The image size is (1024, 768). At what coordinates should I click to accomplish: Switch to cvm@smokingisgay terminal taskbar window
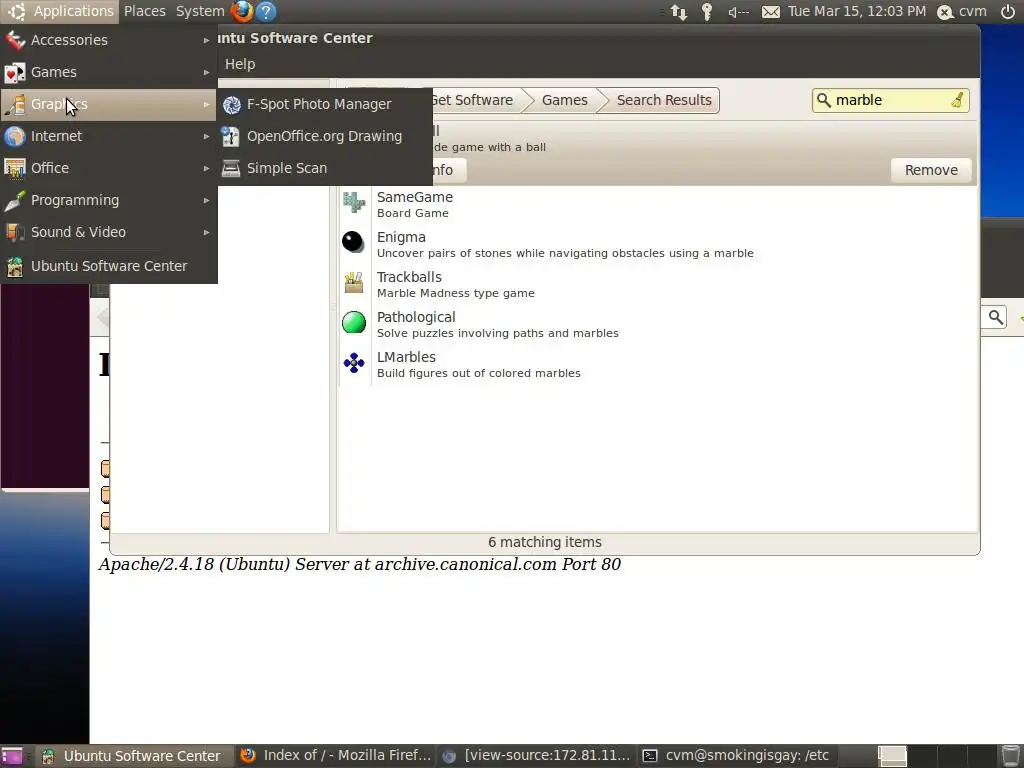point(737,756)
